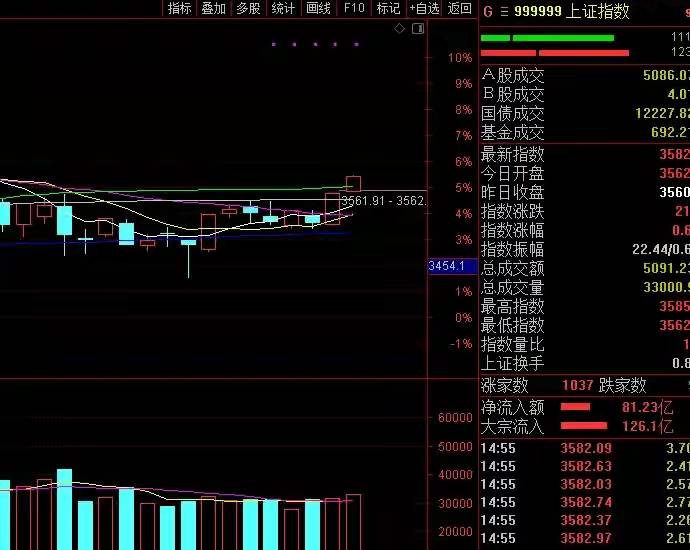The height and width of the screenshot is (550, 690).
Task: Select the first 14:55 trade row
Action: (x=585, y=448)
